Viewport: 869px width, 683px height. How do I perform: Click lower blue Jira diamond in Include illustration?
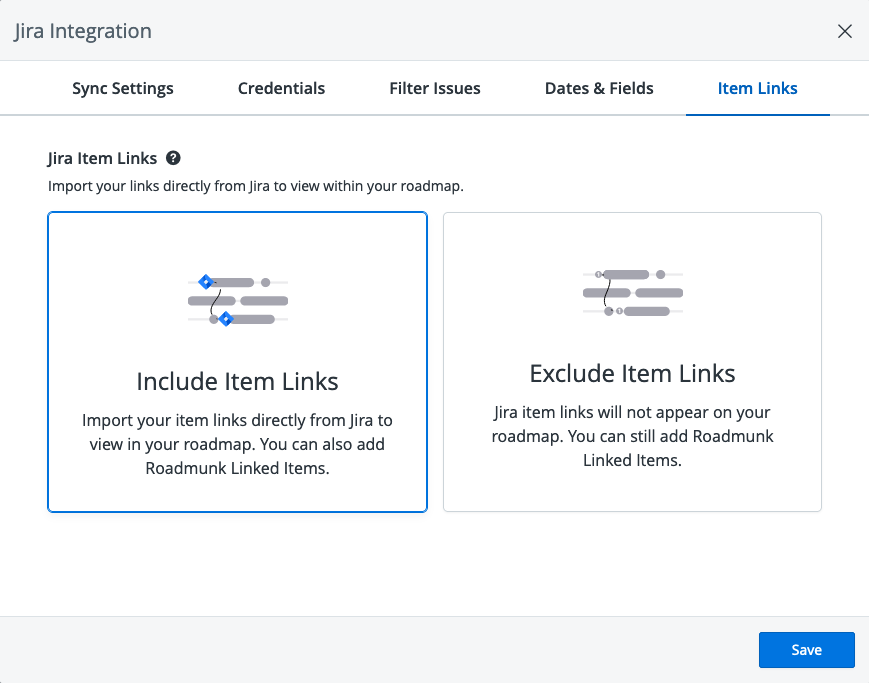tap(226, 319)
